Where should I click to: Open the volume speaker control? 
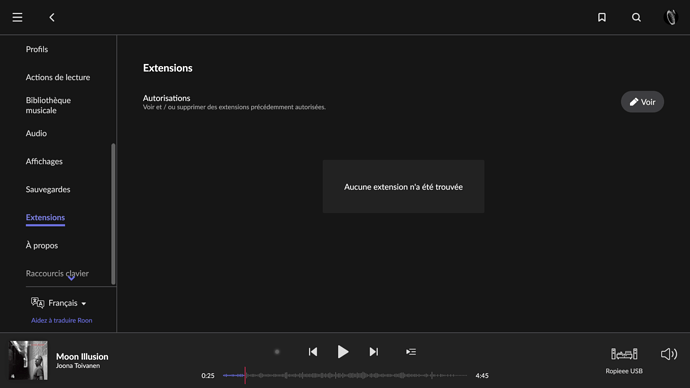[669, 354]
